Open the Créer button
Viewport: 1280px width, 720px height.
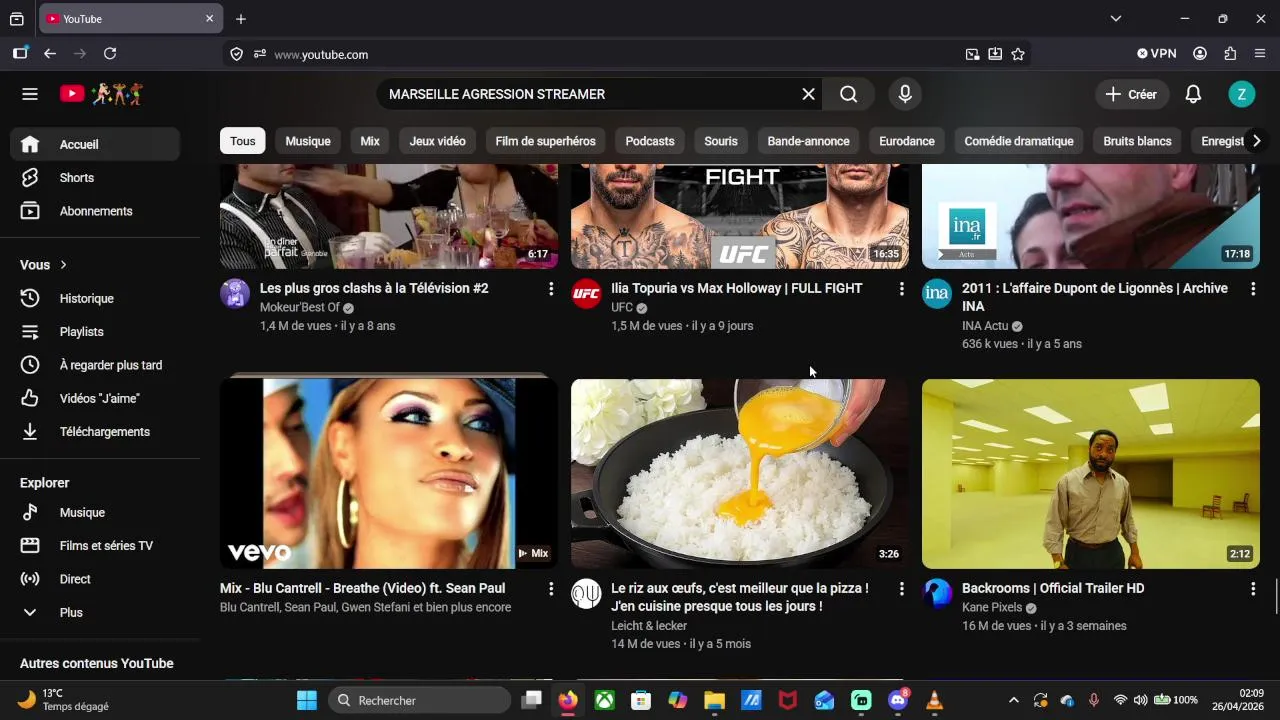coord(1131,94)
